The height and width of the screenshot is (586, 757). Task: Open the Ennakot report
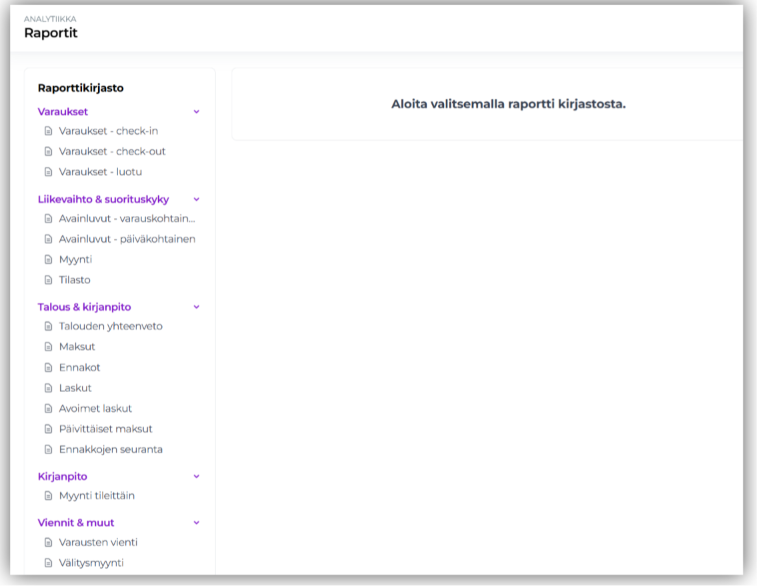tap(80, 367)
